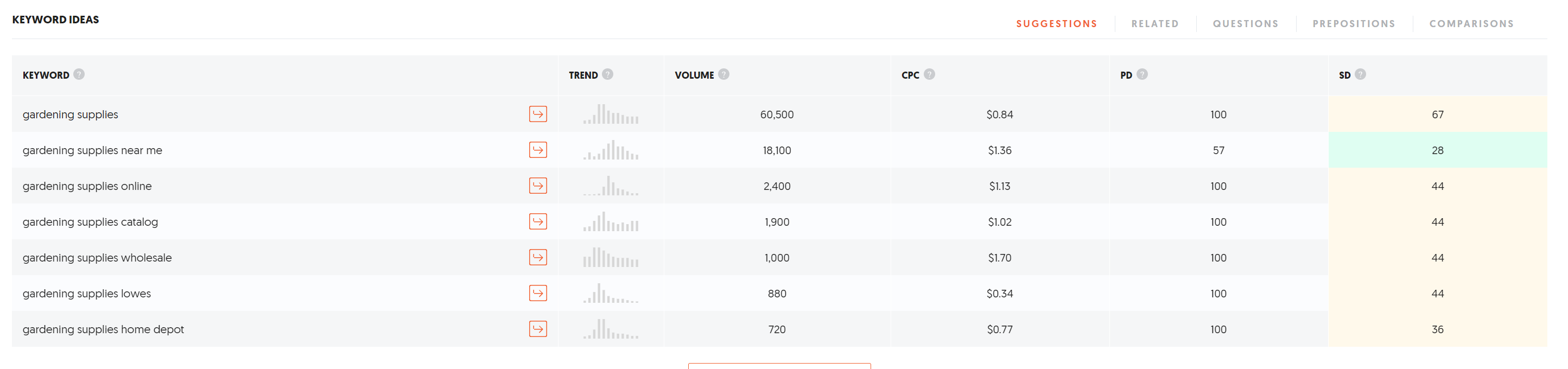This screenshot has width=1568, height=369.
Task: Click help icon next to SD header
Action: tap(1360, 74)
